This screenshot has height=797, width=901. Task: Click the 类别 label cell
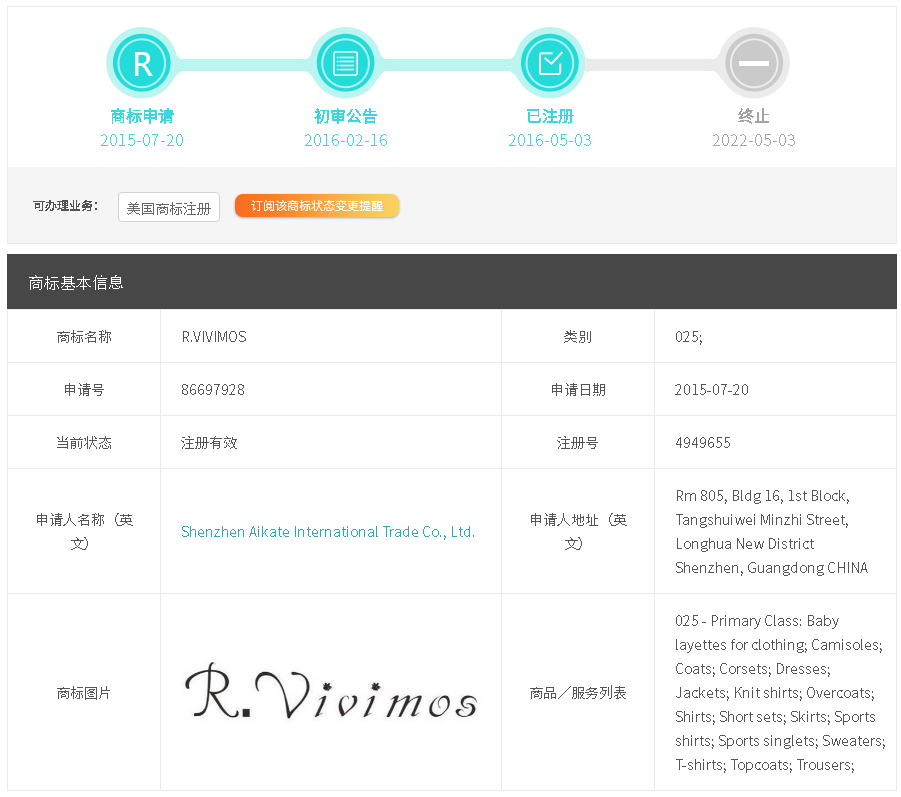(x=577, y=337)
